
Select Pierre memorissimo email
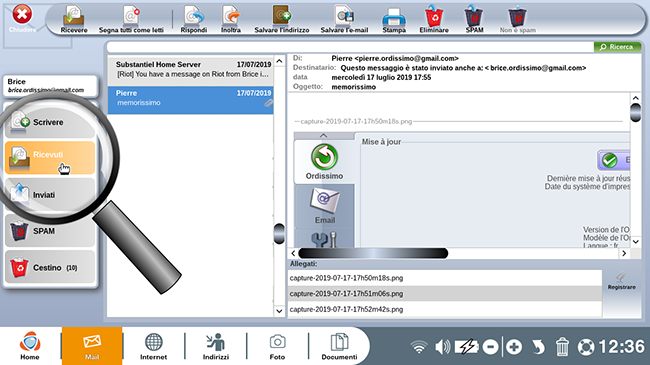pyautogui.click(x=191, y=100)
